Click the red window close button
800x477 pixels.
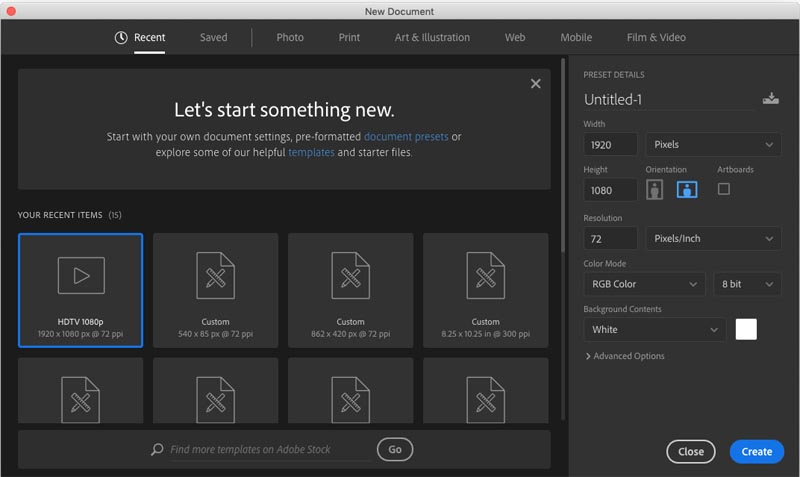pyautogui.click(x=11, y=11)
